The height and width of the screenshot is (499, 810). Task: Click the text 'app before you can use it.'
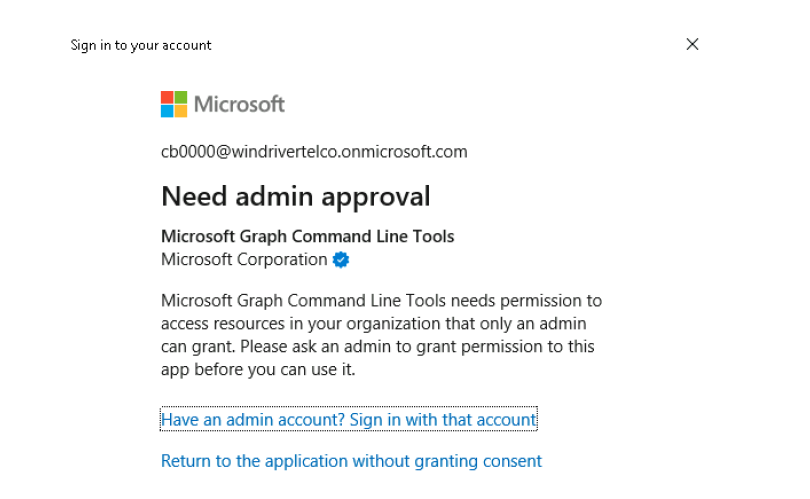(258, 369)
